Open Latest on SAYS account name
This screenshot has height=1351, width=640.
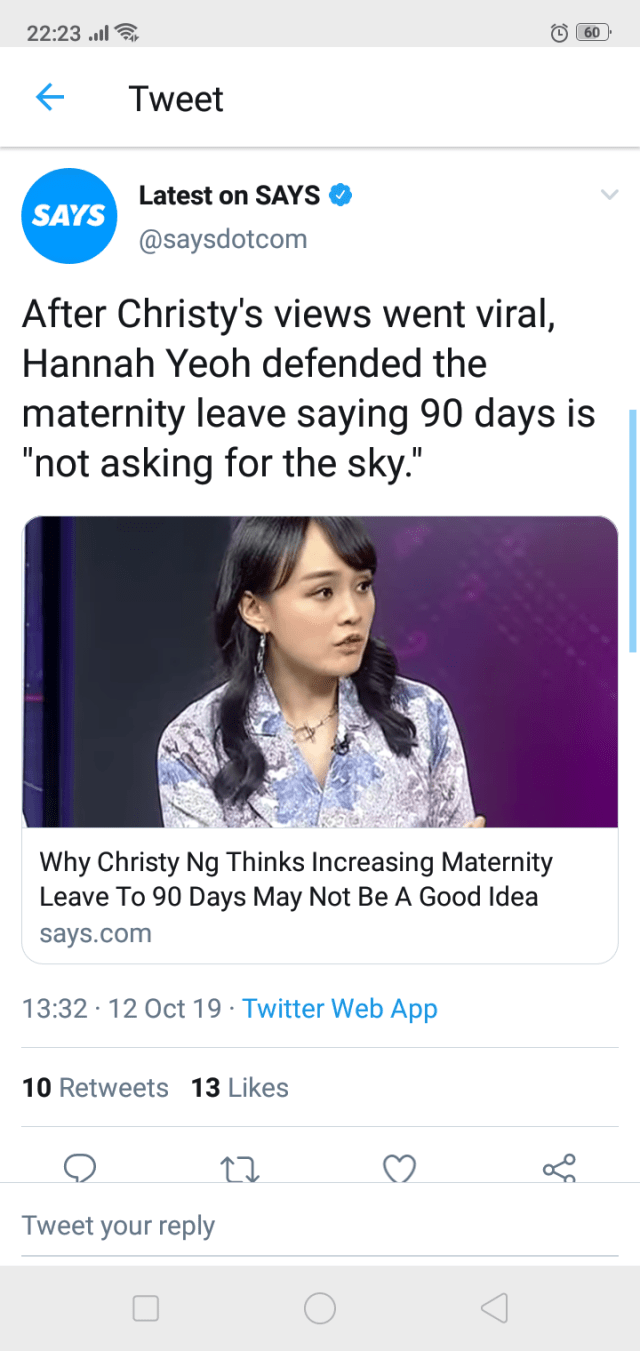click(229, 195)
